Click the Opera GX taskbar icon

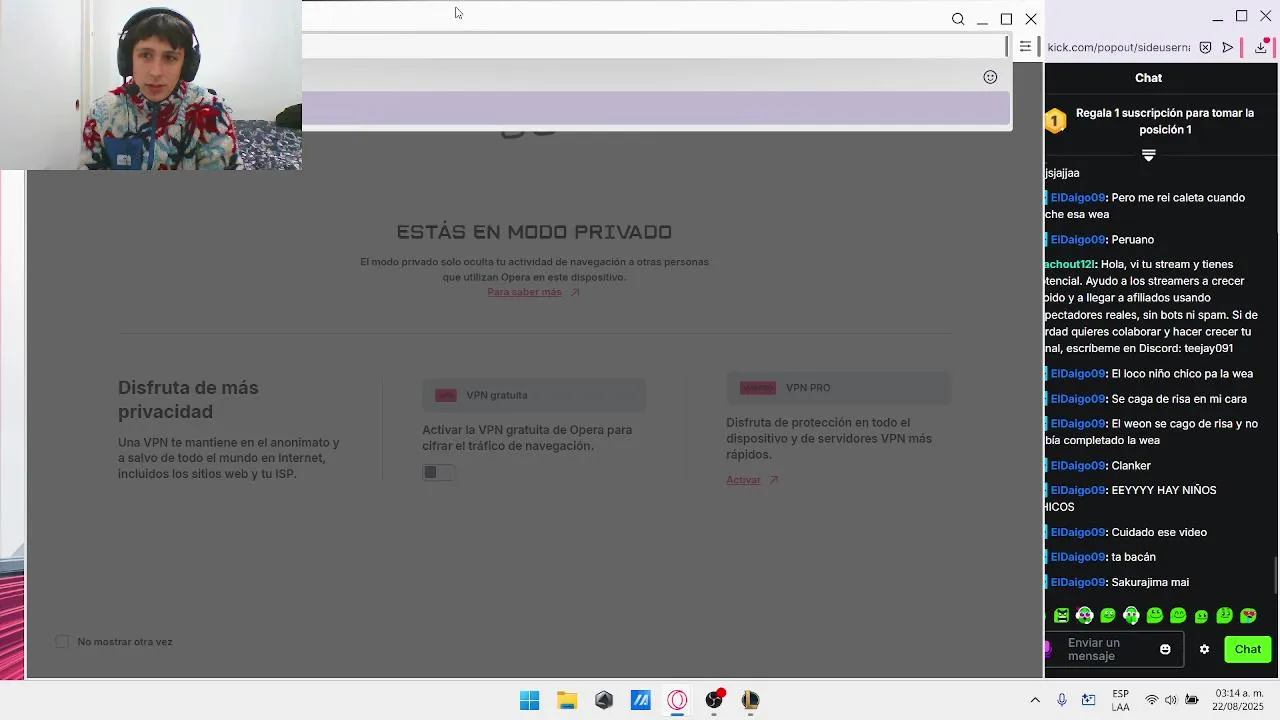(x=677, y=700)
